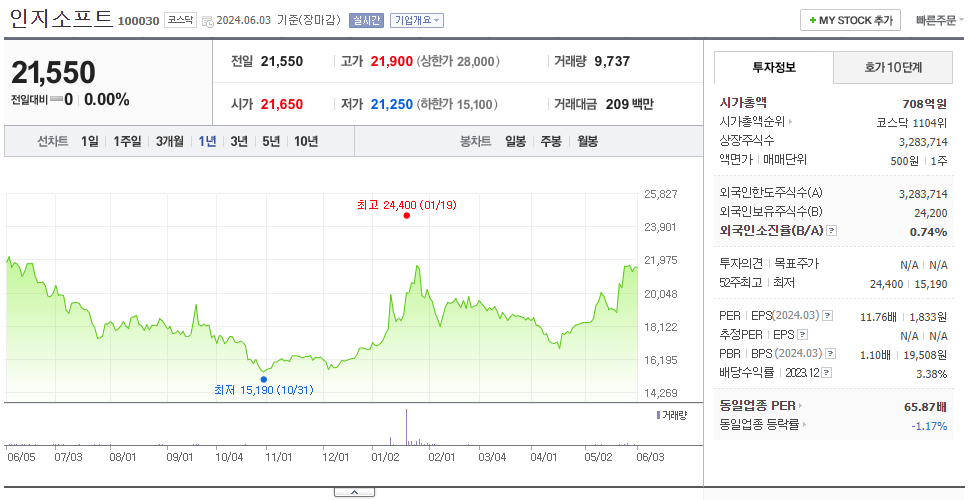Click current price 21,550 large figure

[x=53, y=72]
